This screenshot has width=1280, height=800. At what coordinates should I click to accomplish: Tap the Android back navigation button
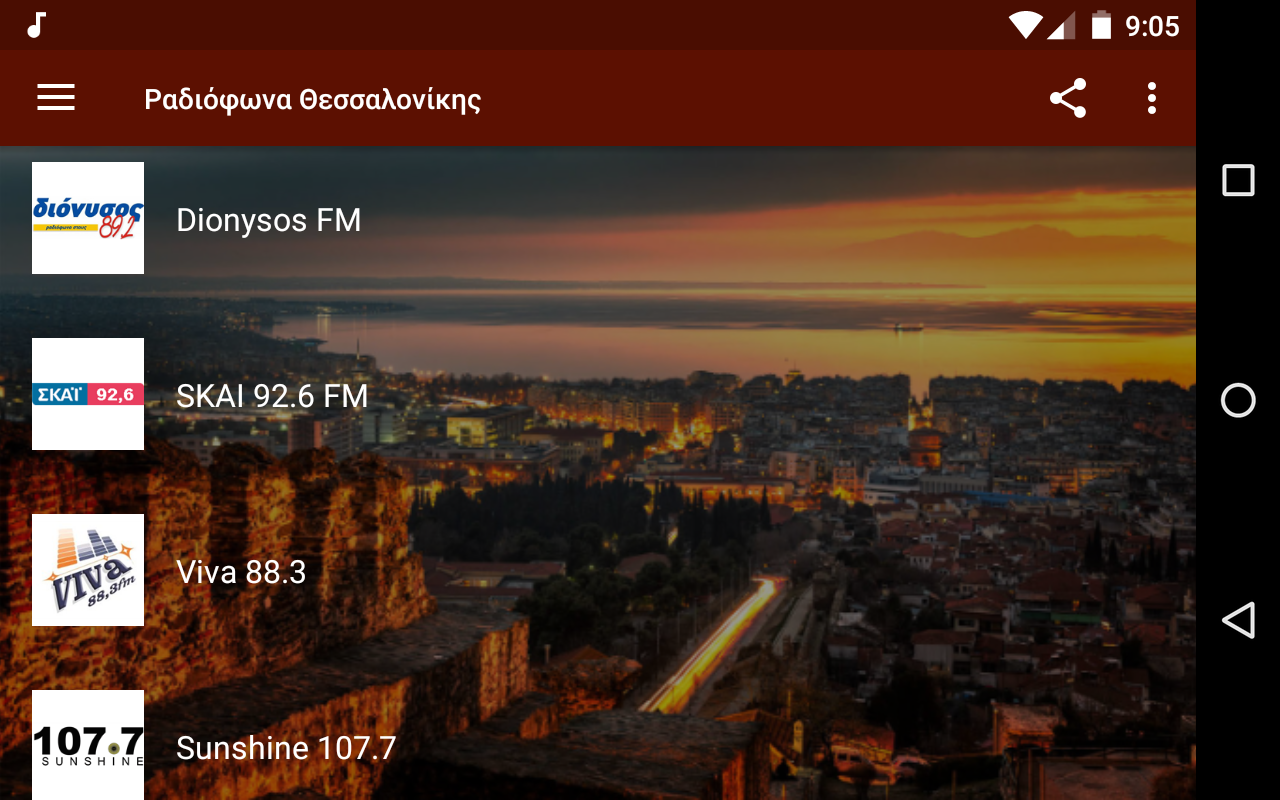click(1238, 620)
